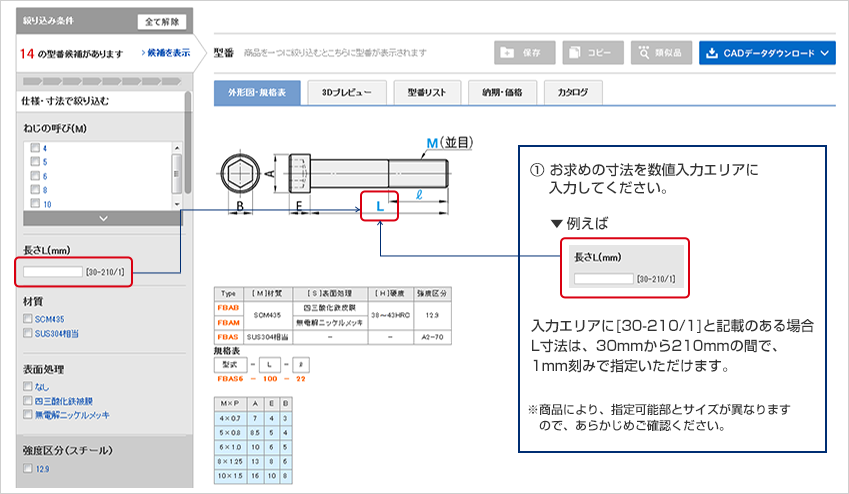This screenshot has height=494, width=849.
Task: Click the M(並目) thread label
Action: click(449, 143)
